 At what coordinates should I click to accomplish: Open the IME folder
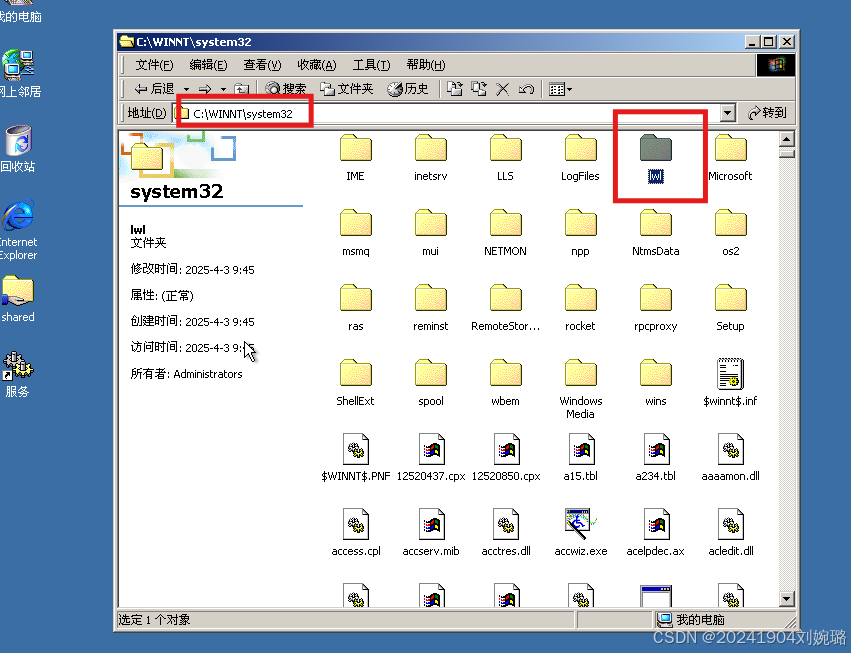click(x=355, y=157)
